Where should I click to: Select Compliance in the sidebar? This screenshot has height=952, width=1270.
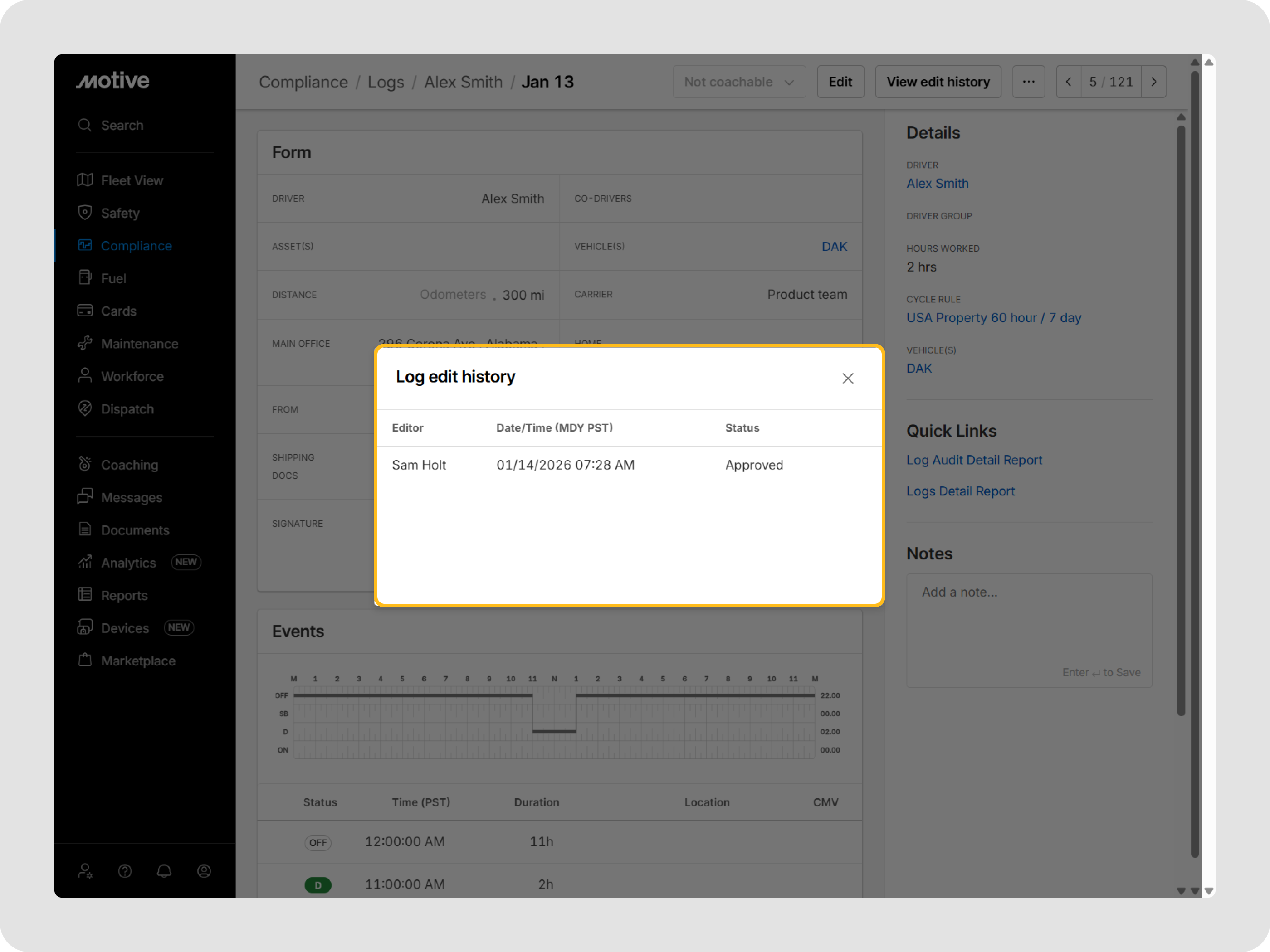pyautogui.click(x=136, y=246)
